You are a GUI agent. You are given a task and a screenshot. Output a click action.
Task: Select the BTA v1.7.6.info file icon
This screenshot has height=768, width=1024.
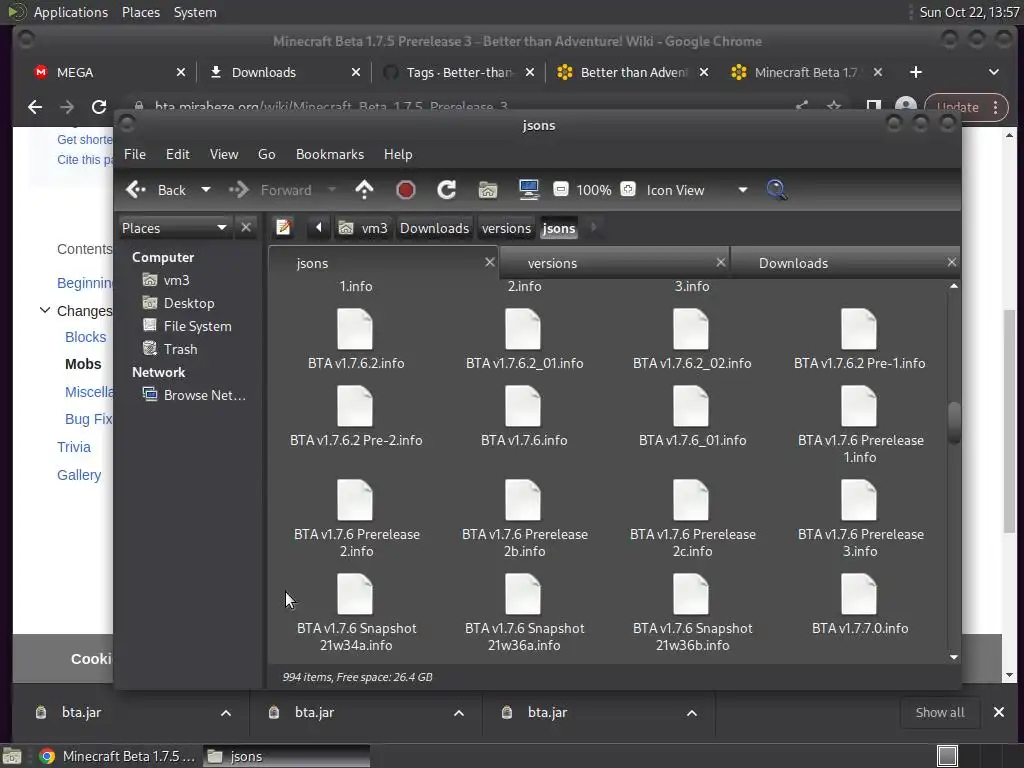tap(522, 406)
